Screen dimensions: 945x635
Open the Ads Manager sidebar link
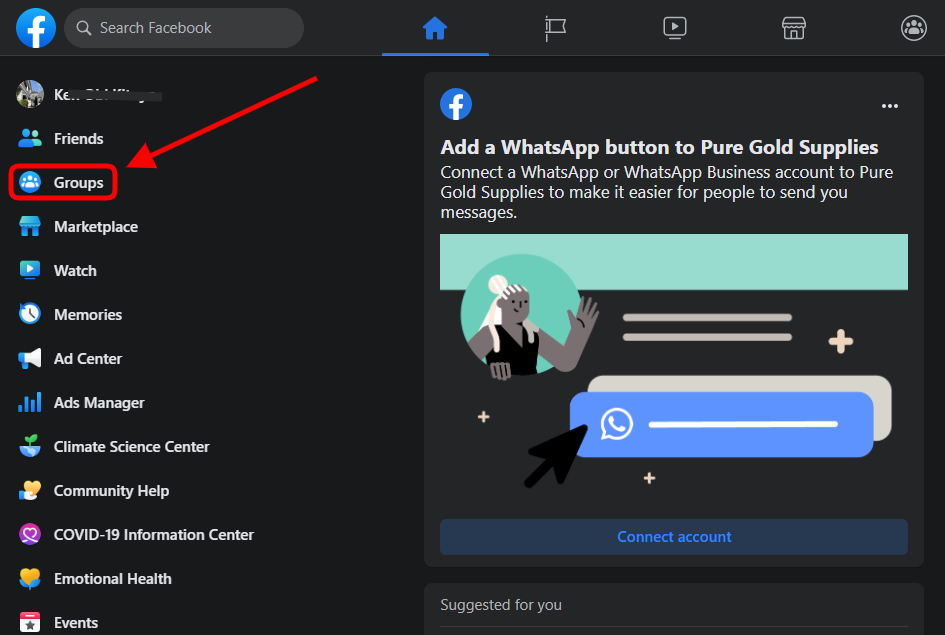coord(99,402)
